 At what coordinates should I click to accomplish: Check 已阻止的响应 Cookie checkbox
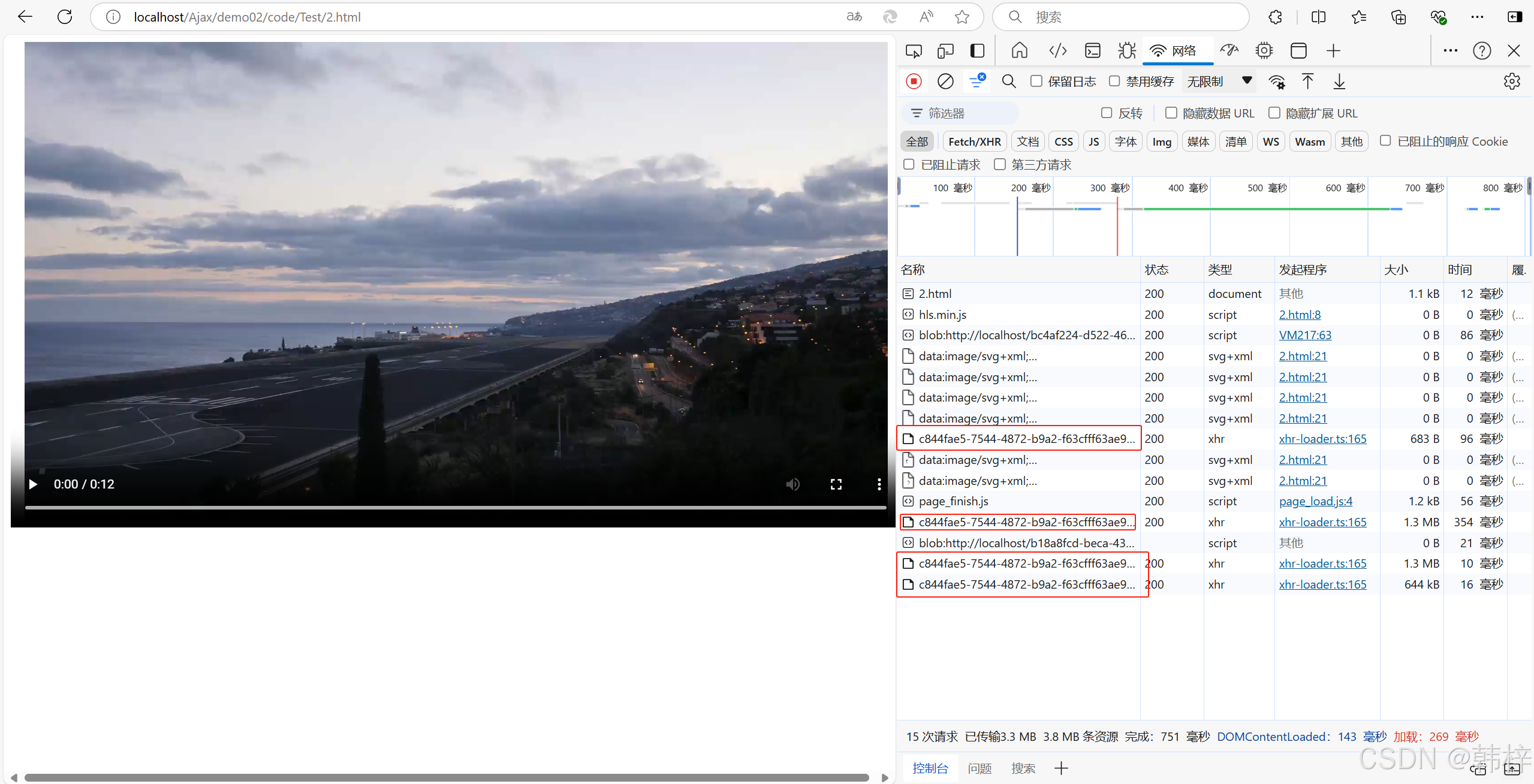(1385, 141)
